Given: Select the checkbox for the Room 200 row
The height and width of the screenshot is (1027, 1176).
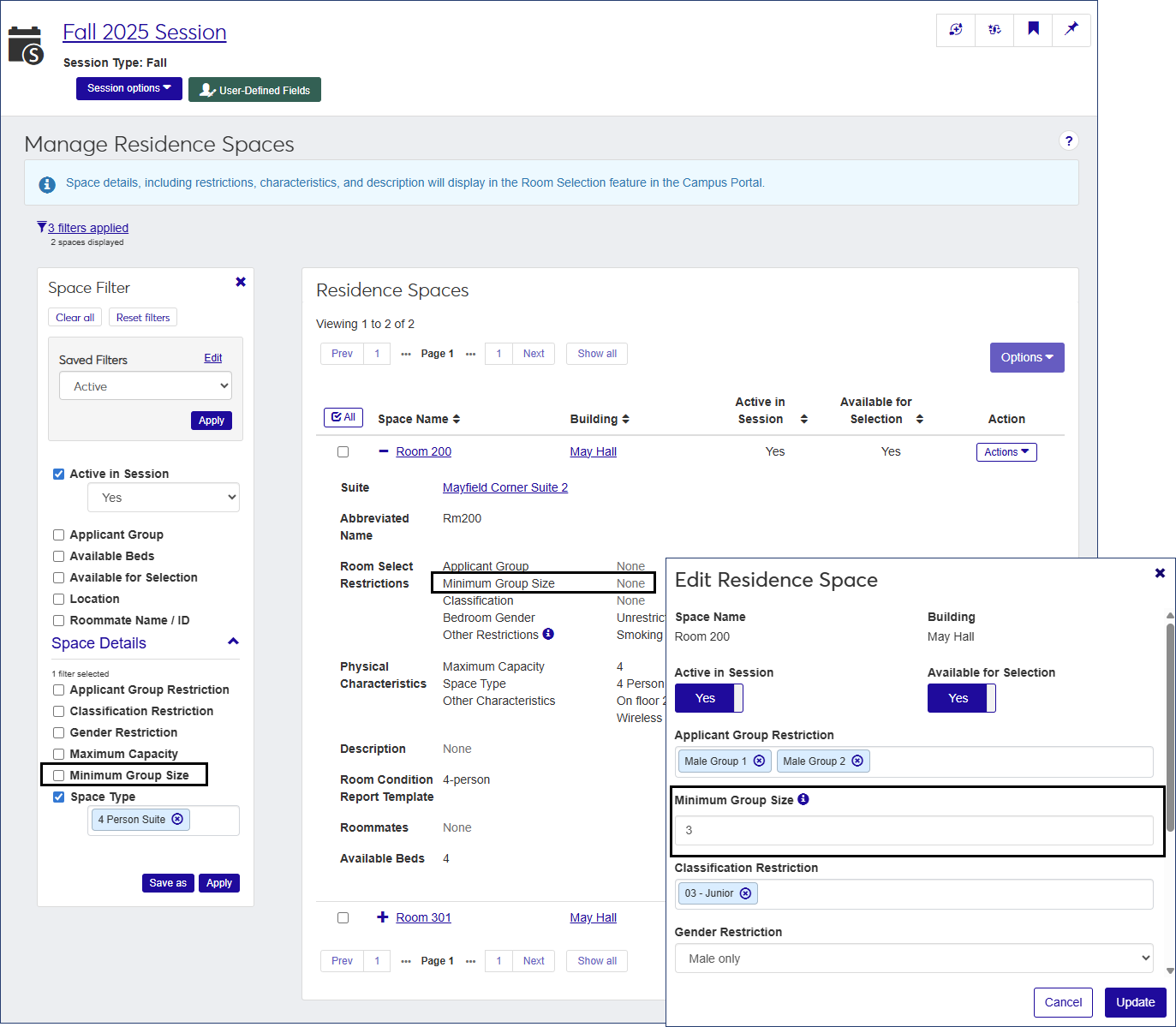Looking at the screenshot, I should pos(343,451).
